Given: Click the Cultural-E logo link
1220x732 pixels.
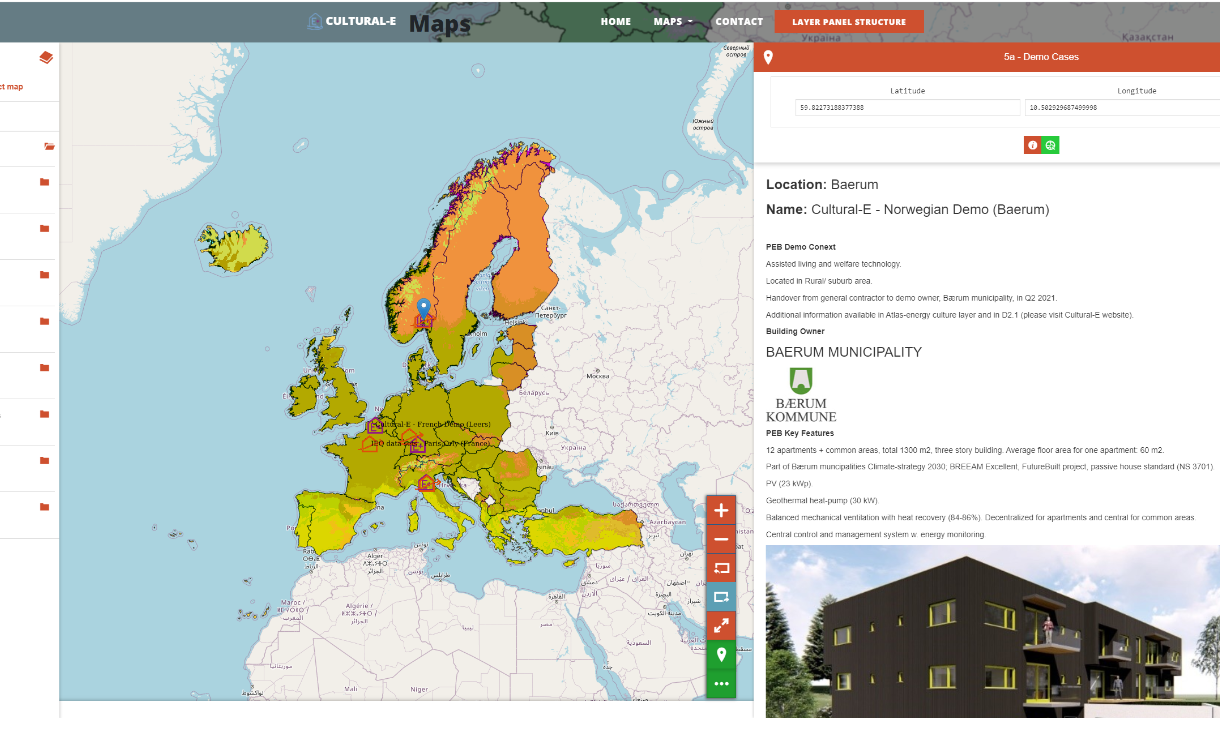Looking at the screenshot, I should [352, 21].
